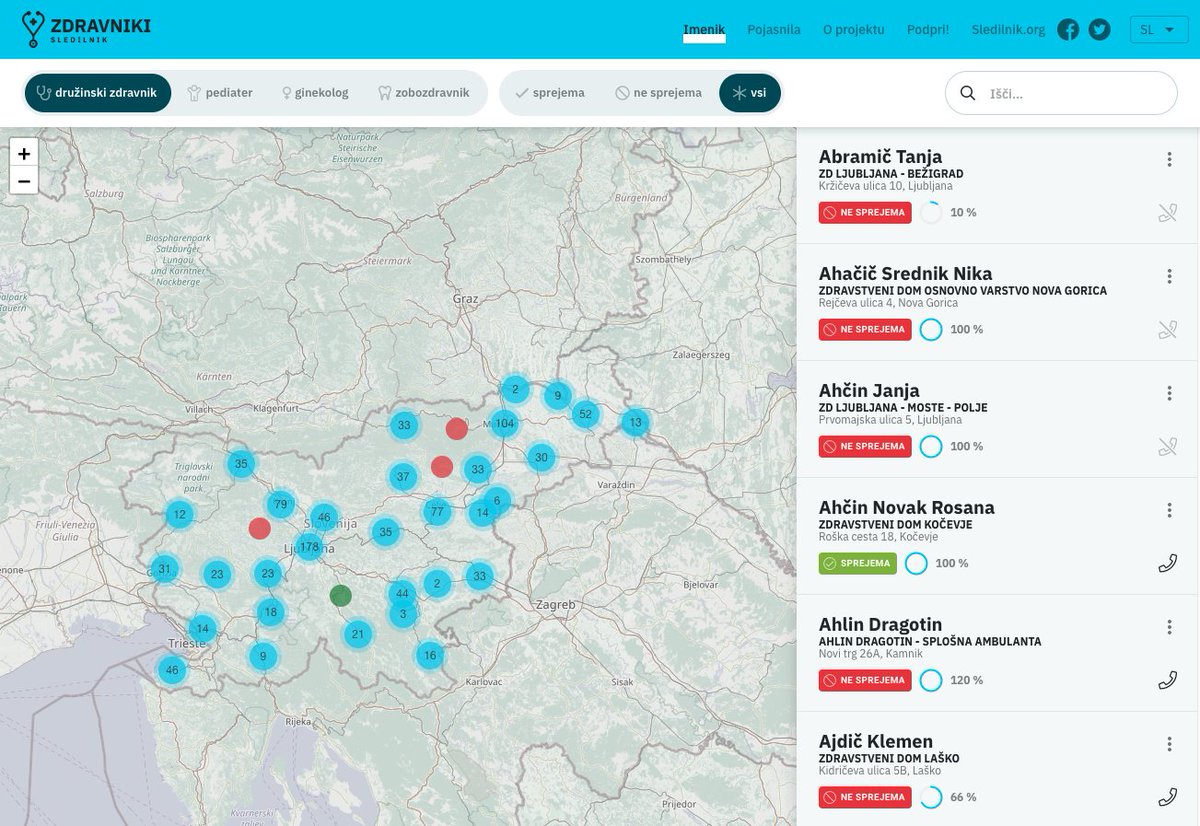Click the Zdravniki Sledilnik logo
1200x826 pixels.
(x=85, y=28)
